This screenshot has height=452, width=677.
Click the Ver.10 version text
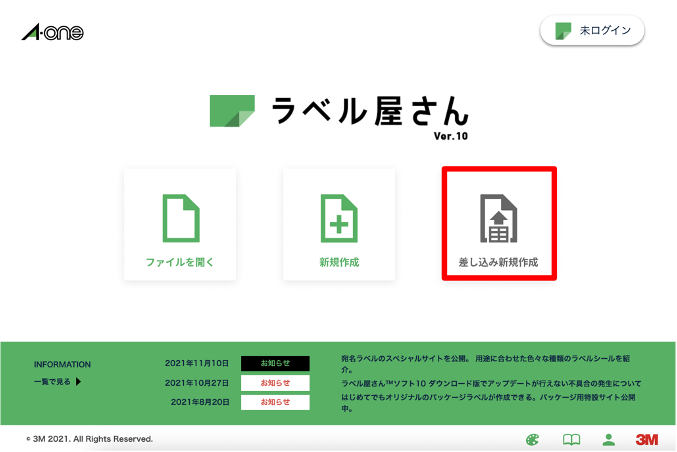(451, 136)
